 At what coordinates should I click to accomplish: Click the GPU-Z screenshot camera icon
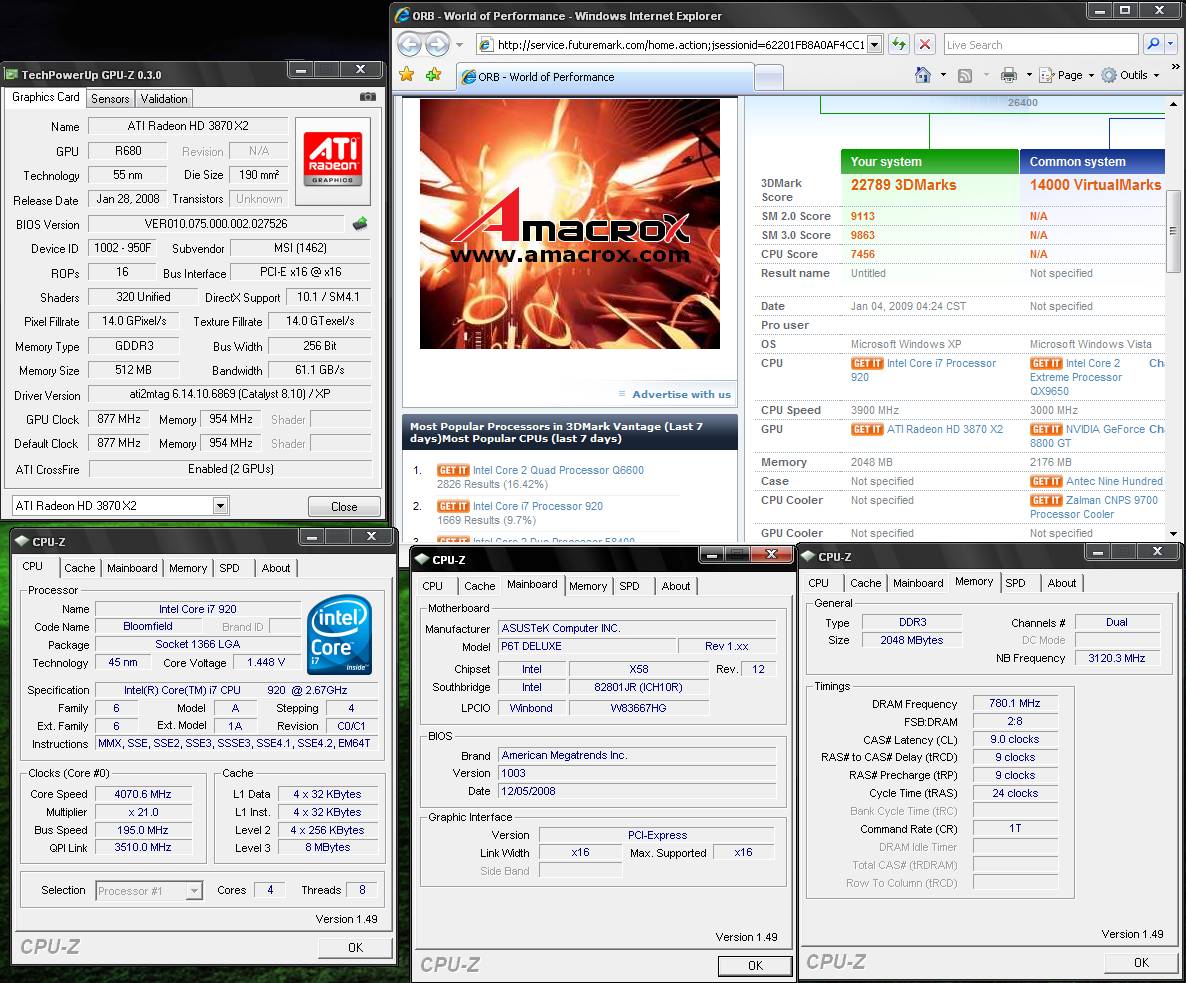(368, 97)
